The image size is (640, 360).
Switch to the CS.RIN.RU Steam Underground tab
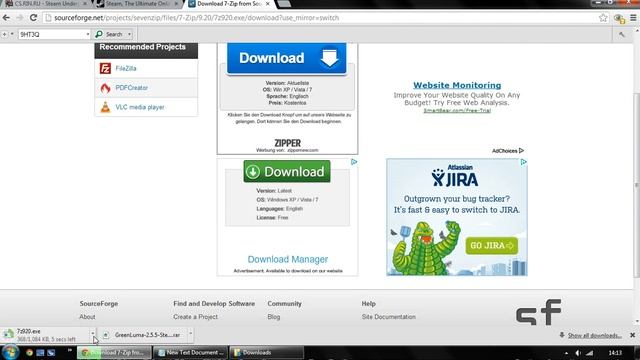tap(45, 4)
